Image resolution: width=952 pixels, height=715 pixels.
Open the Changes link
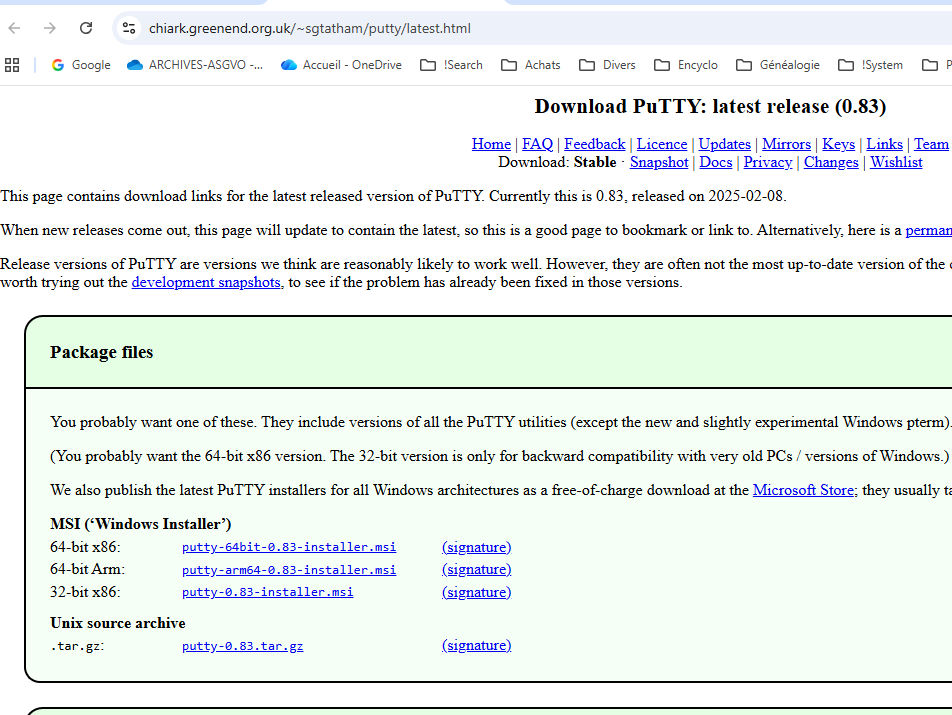tap(831, 162)
